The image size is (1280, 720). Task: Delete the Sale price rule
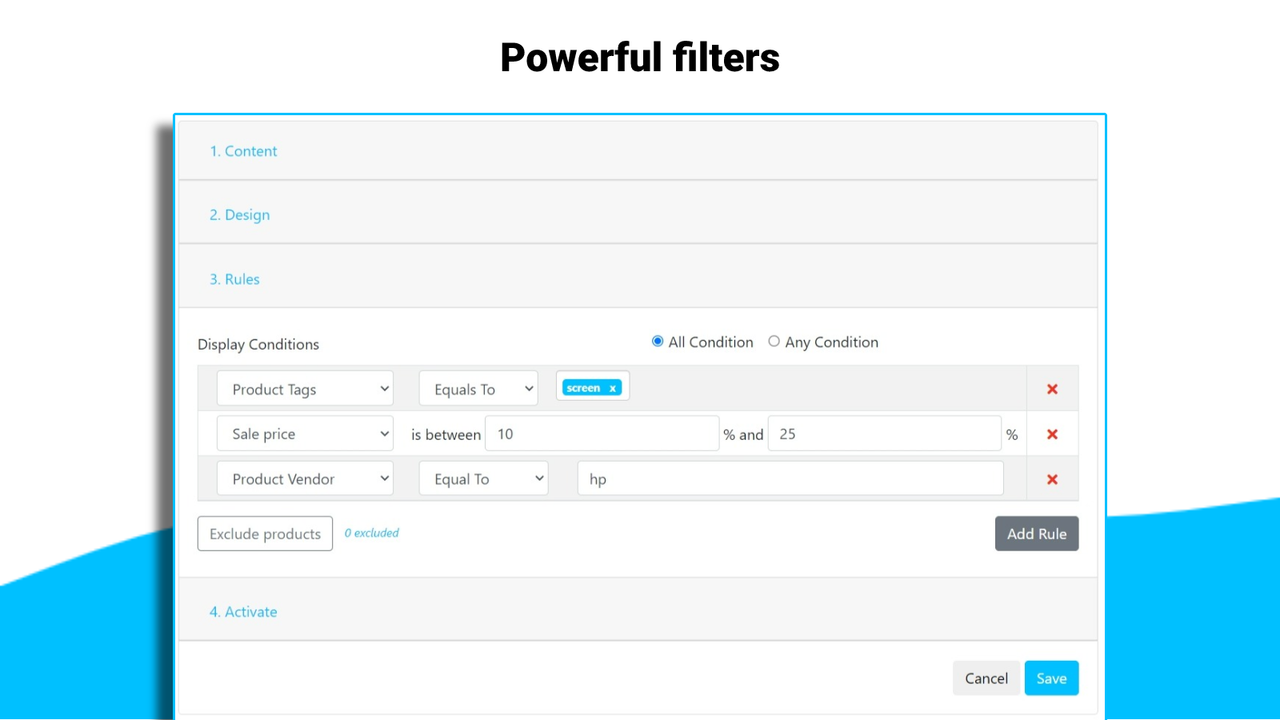(1052, 433)
